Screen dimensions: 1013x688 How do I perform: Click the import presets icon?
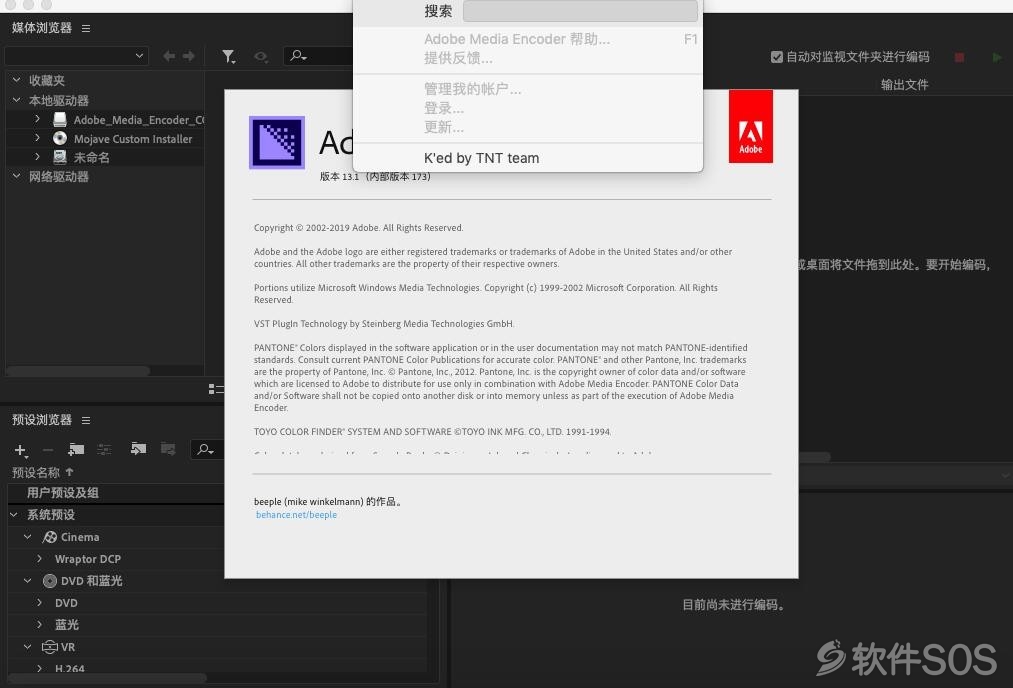click(x=138, y=449)
